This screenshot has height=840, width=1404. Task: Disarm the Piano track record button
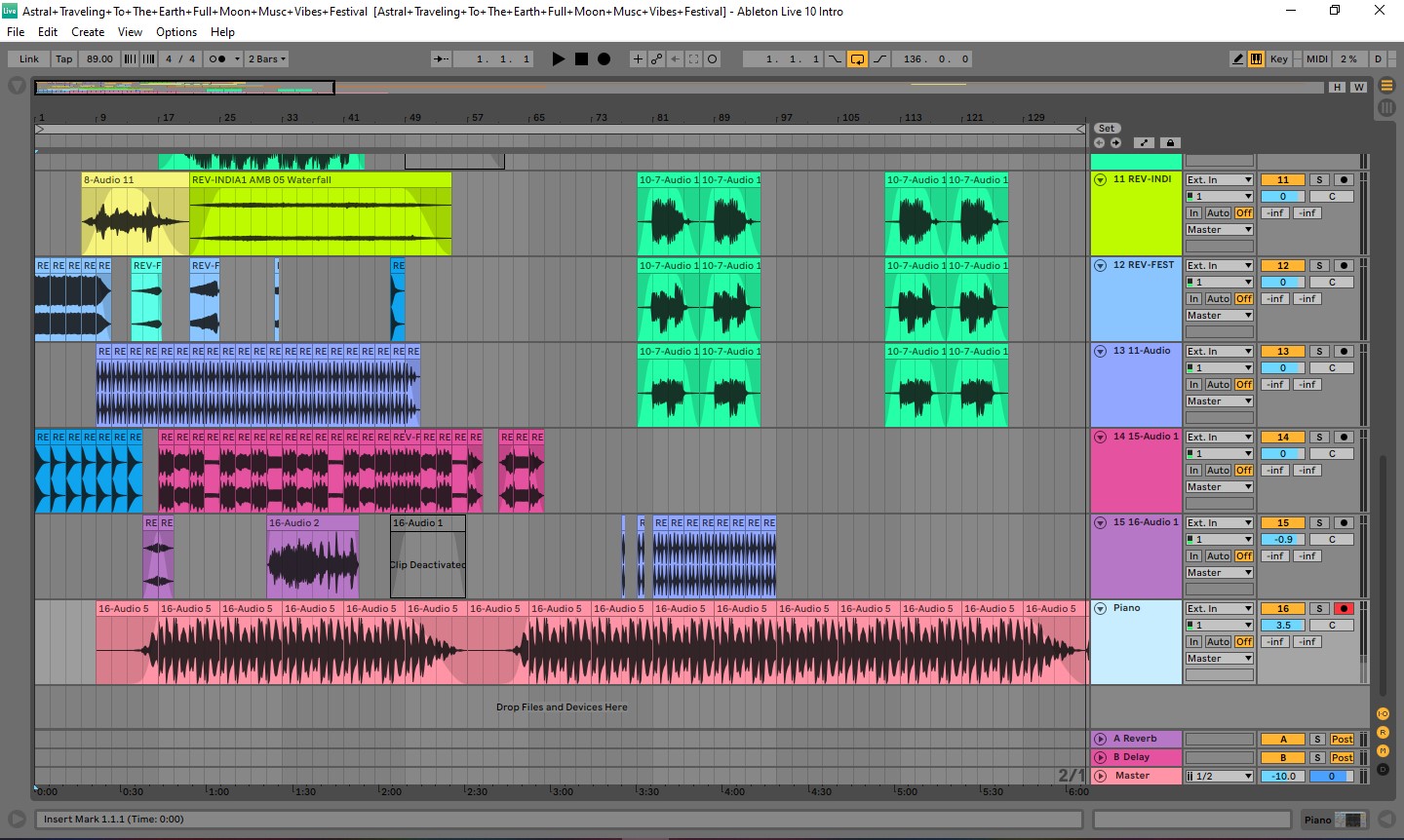(x=1344, y=609)
